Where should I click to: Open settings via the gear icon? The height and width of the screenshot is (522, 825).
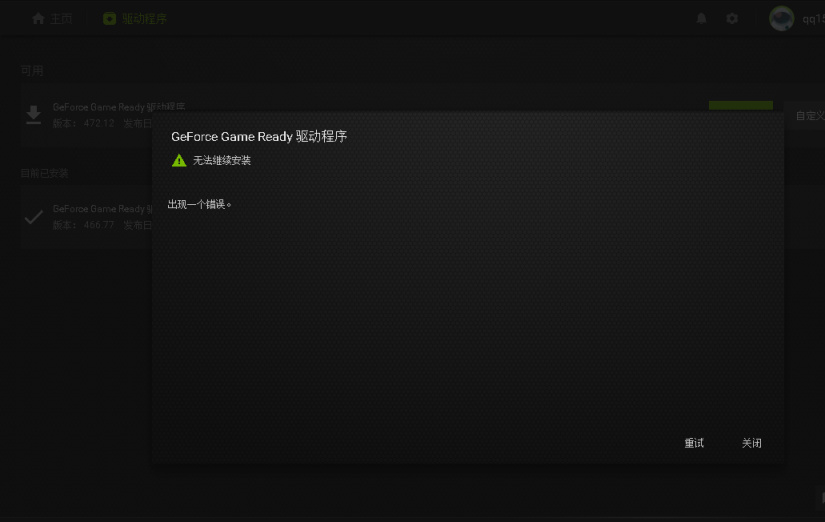point(732,19)
